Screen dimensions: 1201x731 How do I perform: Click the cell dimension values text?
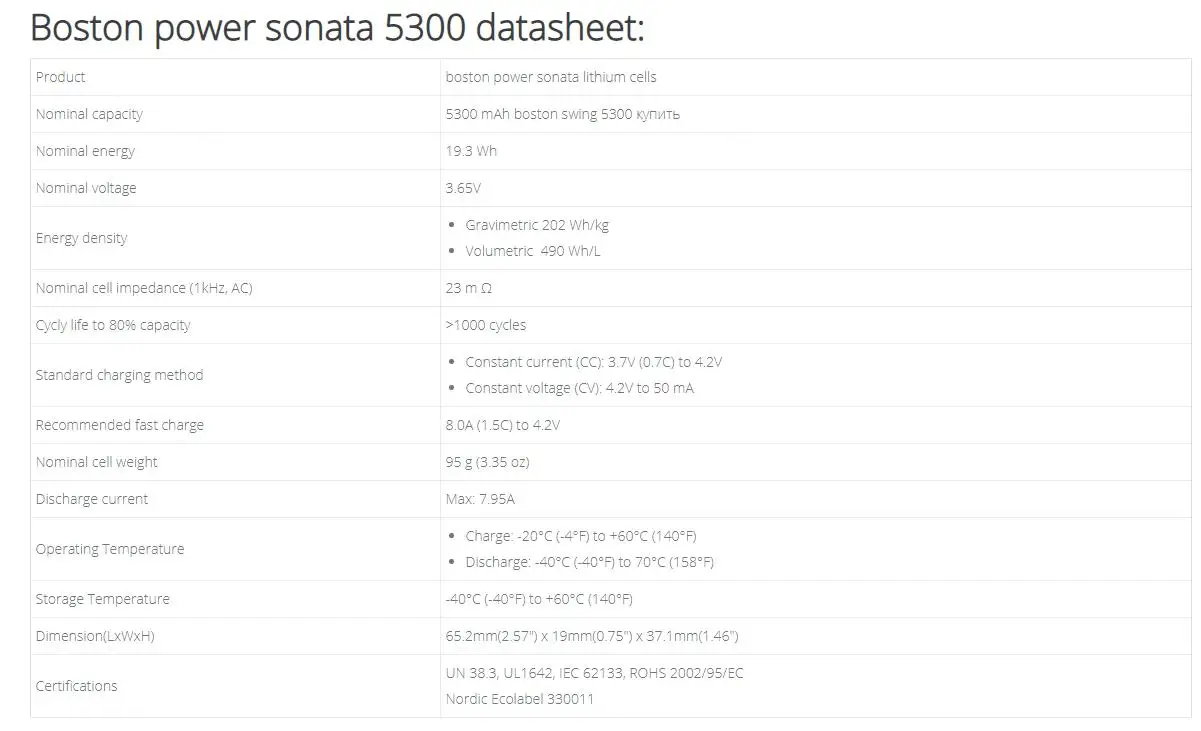[x=592, y=636]
